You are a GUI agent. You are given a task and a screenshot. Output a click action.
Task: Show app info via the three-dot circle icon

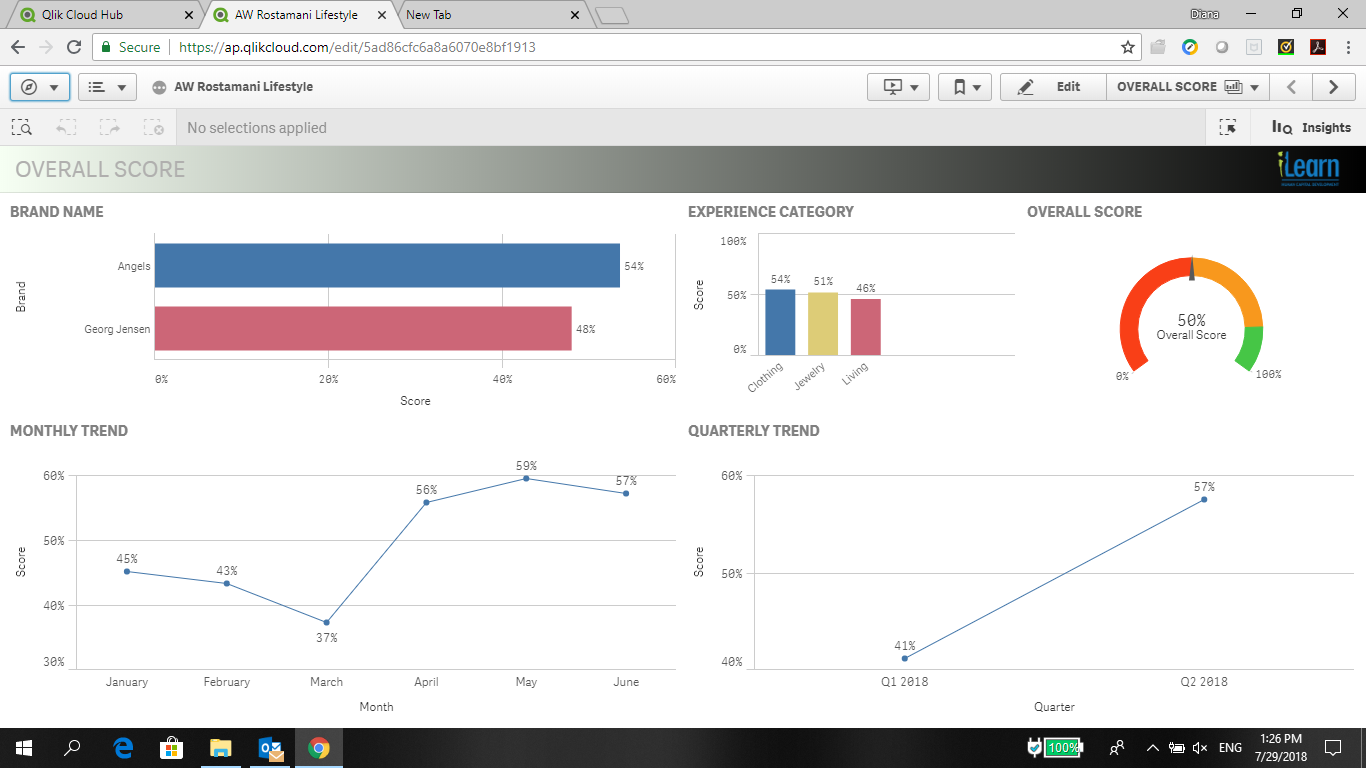coord(159,87)
